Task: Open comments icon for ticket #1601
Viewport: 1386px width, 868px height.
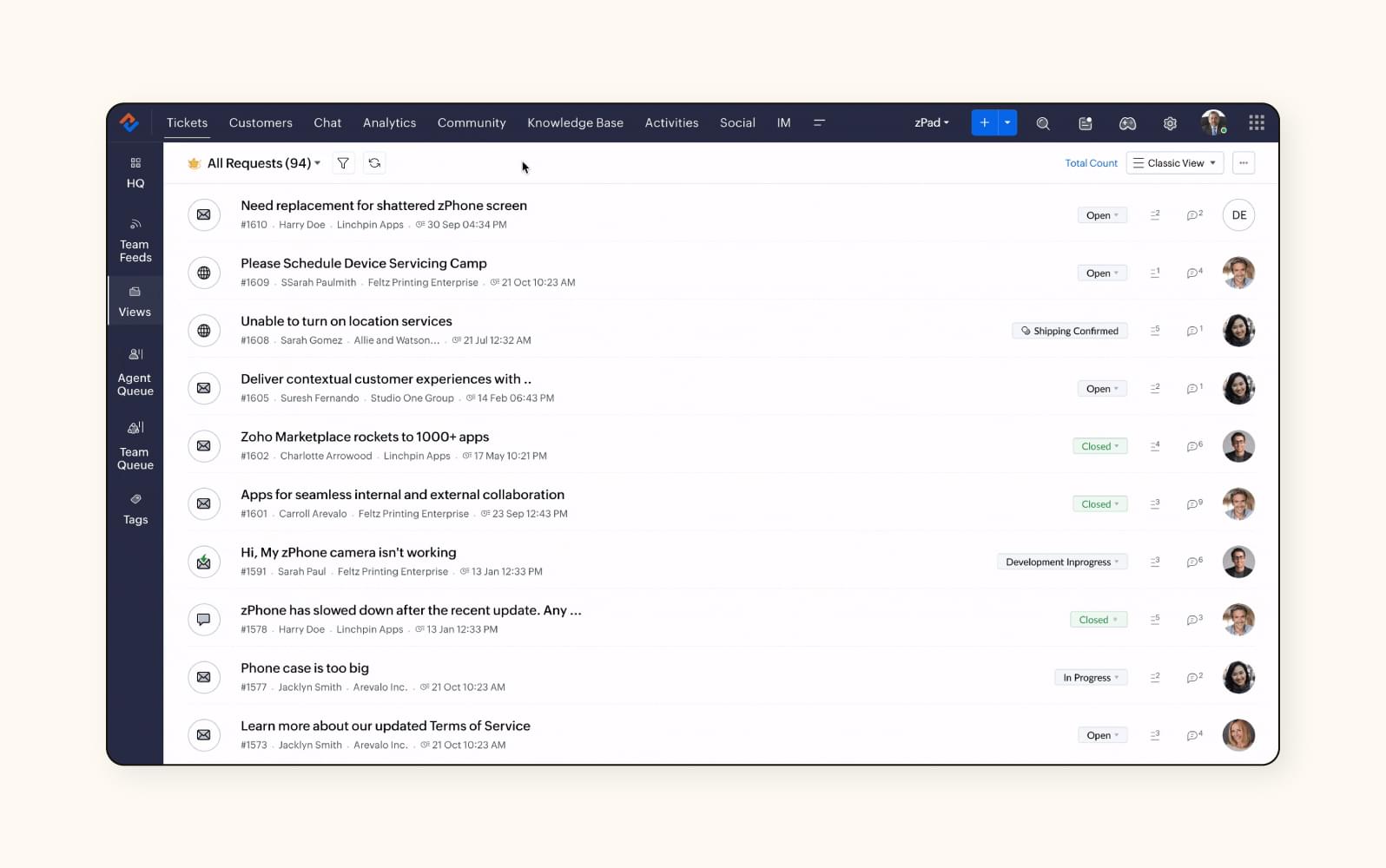Action: coord(1194,504)
